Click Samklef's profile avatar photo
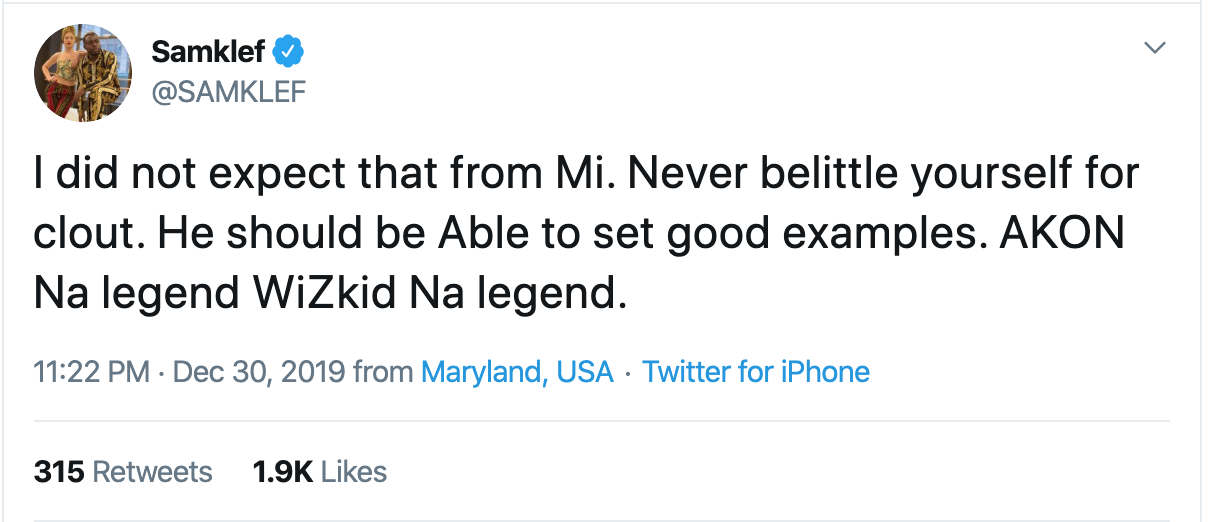The width and height of the screenshot is (1208, 522). 84,72
